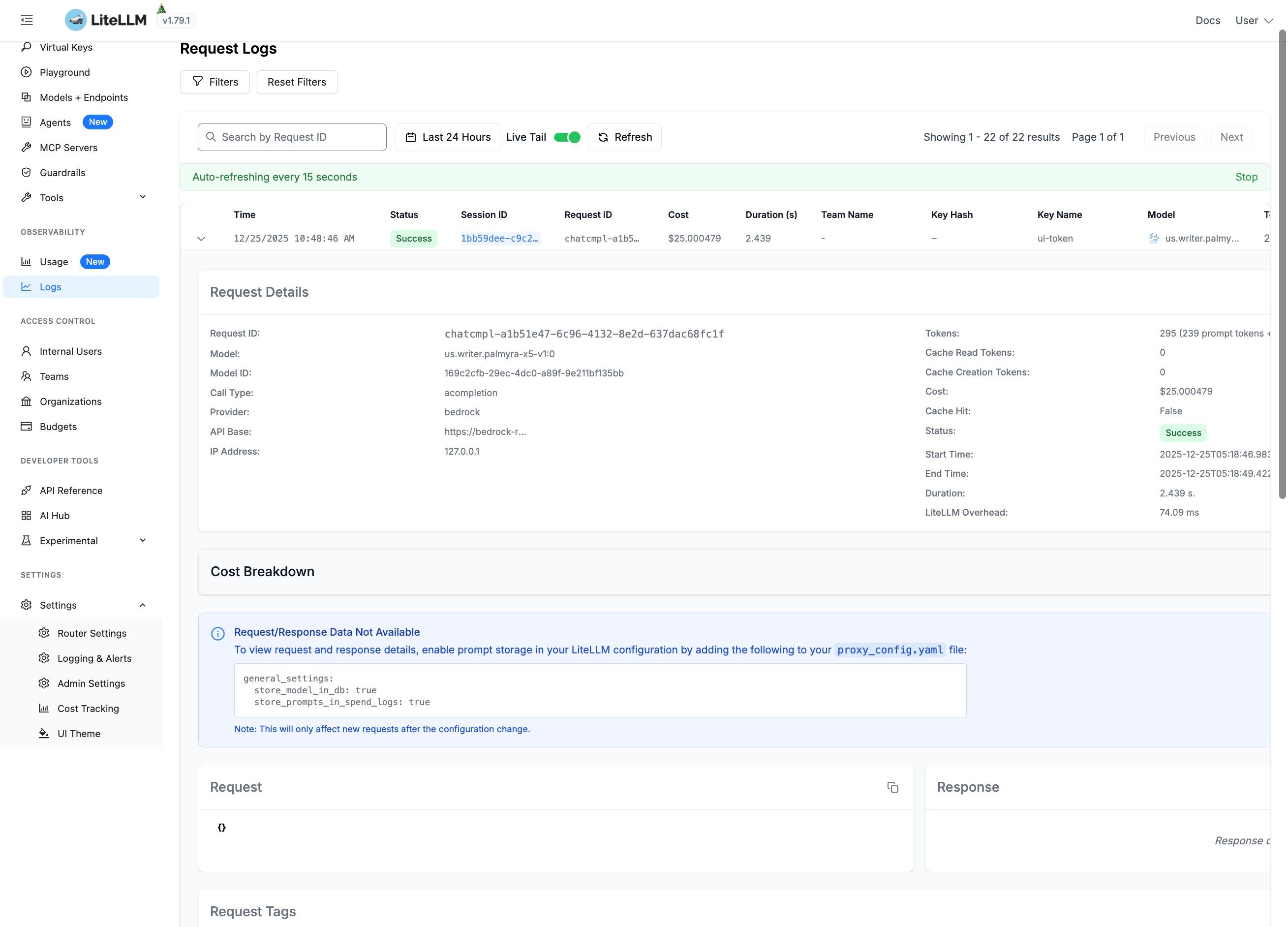Image resolution: width=1288 pixels, height=927 pixels.
Task: Click the Refresh button
Action: [x=624, y=137]
